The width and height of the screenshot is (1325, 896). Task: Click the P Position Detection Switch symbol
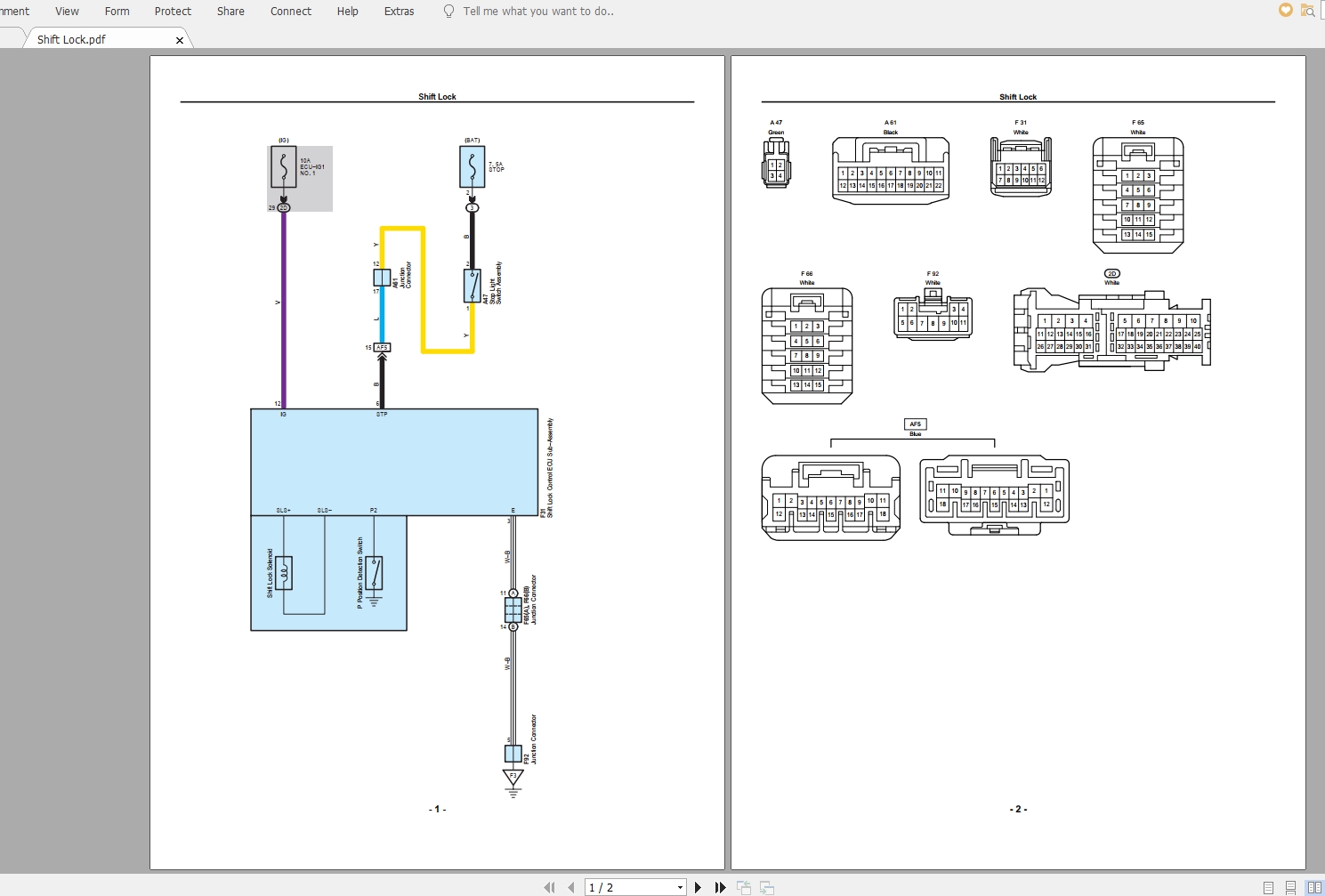tap(375, 573)
